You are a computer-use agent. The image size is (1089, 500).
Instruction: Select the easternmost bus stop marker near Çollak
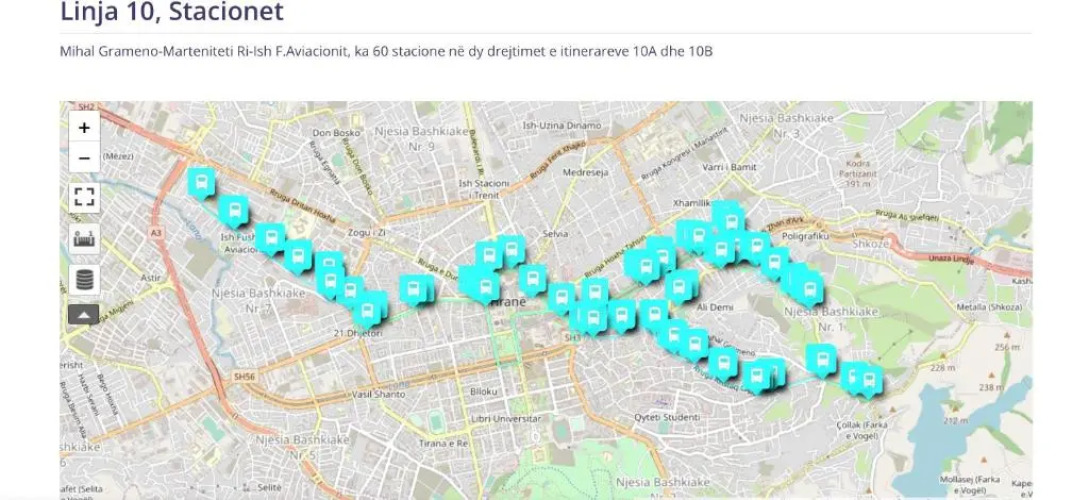click(869, 381)
